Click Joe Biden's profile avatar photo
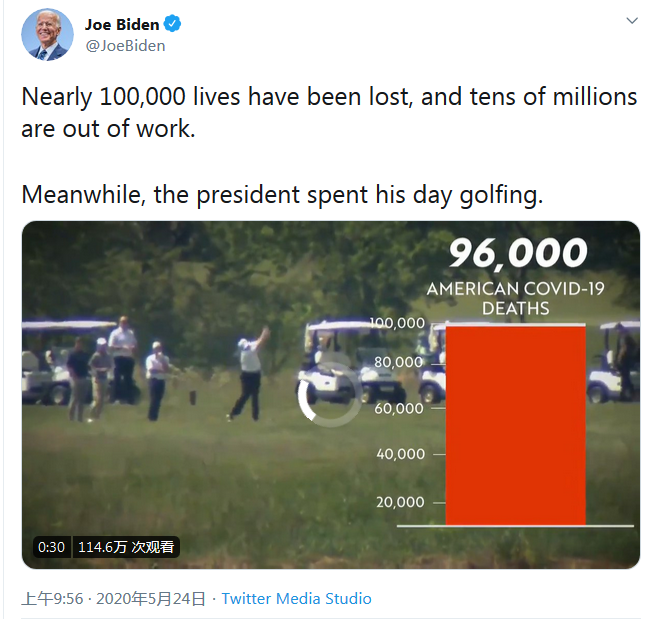This screenshot has height=619, width=657. coord(47,35)
